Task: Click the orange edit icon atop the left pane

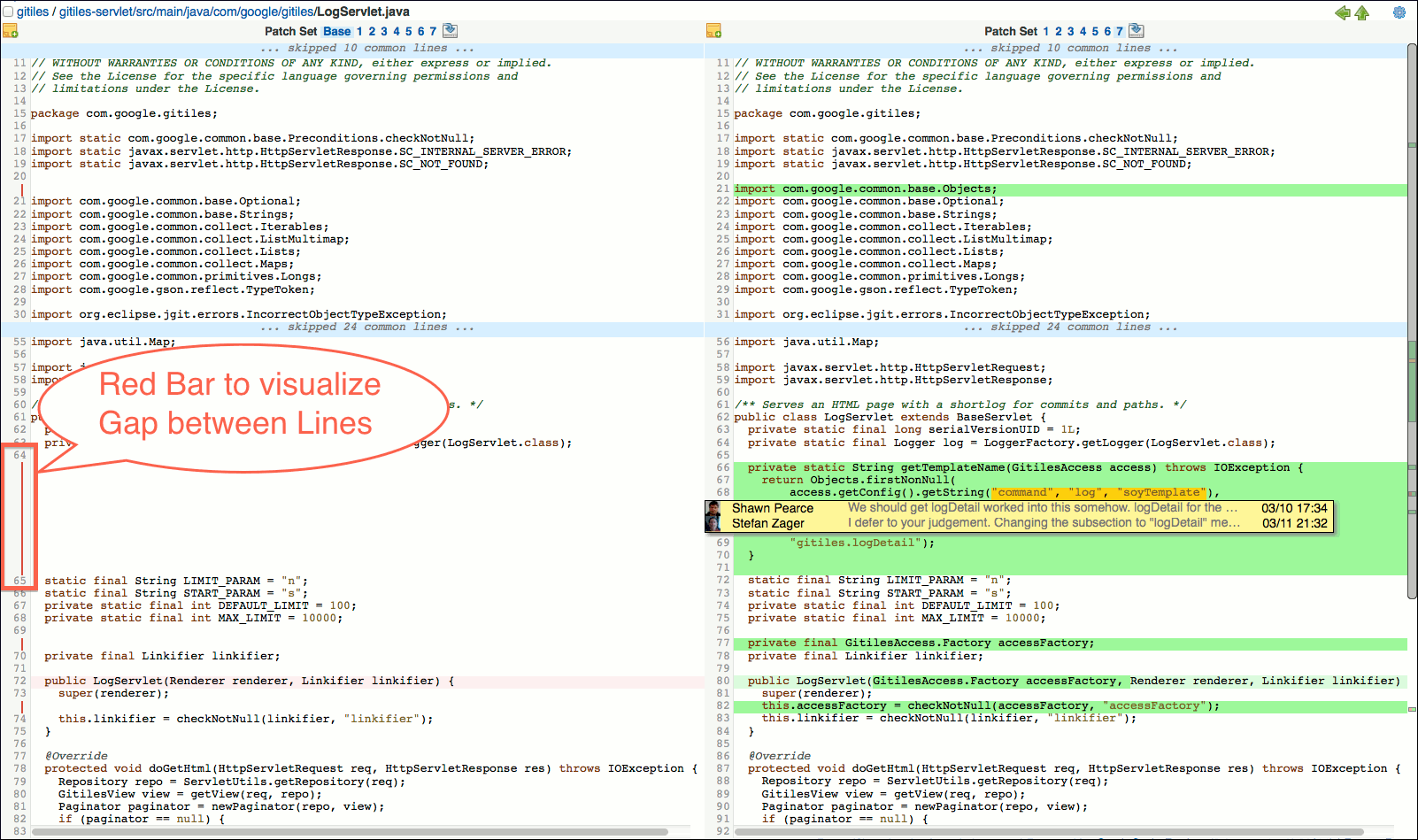Action: coord(11,30)
